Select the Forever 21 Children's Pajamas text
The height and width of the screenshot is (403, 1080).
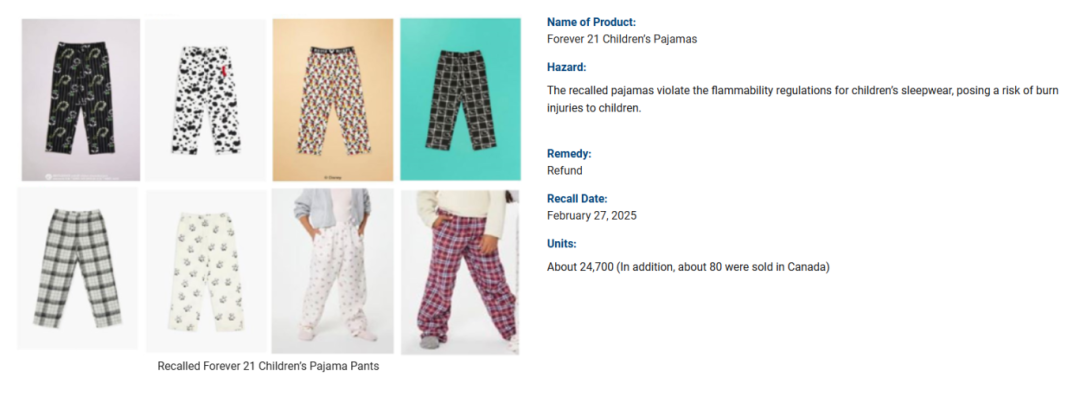click(622, 39)
